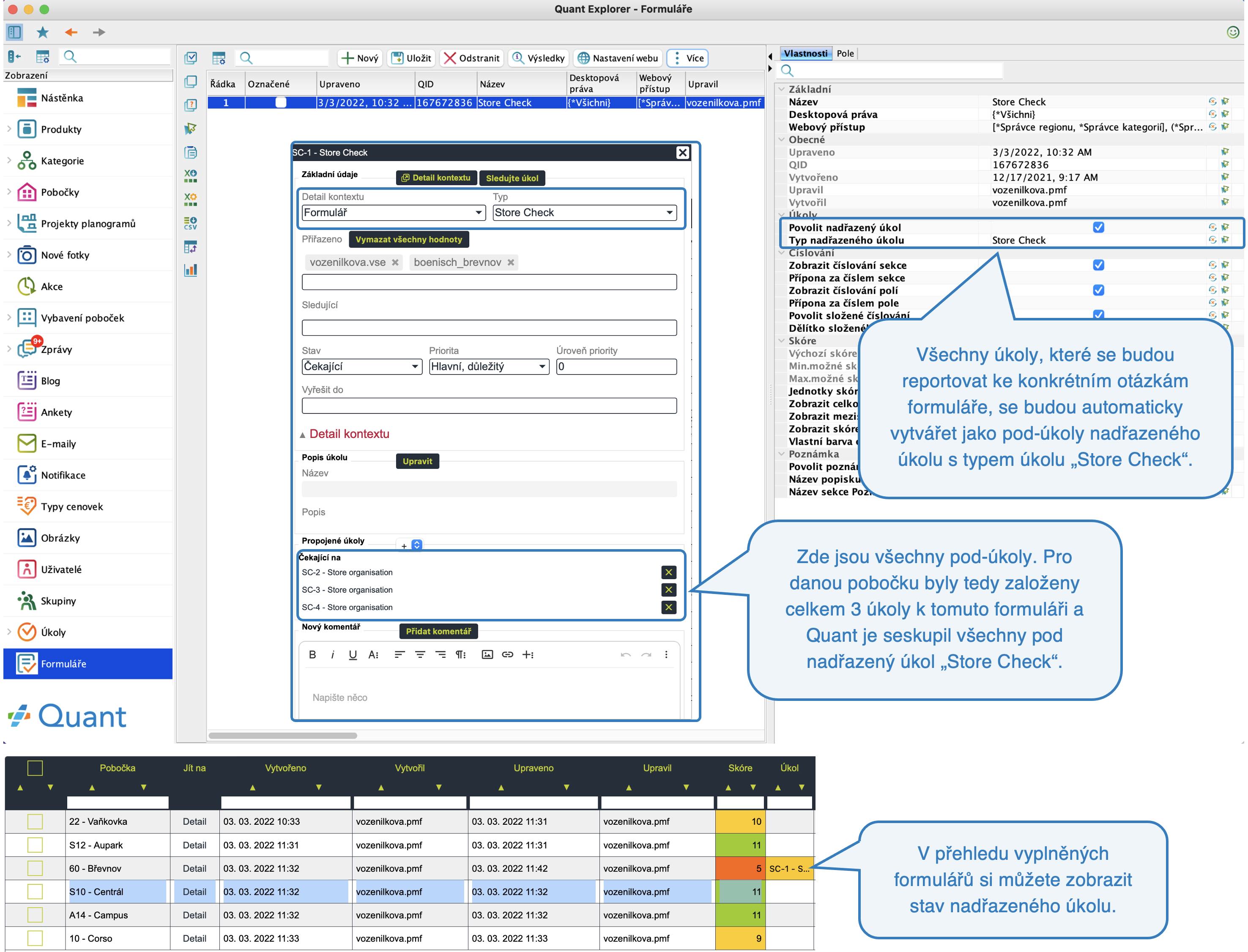
Task: Open the Notifikace section
Action: tap(63, 476)
